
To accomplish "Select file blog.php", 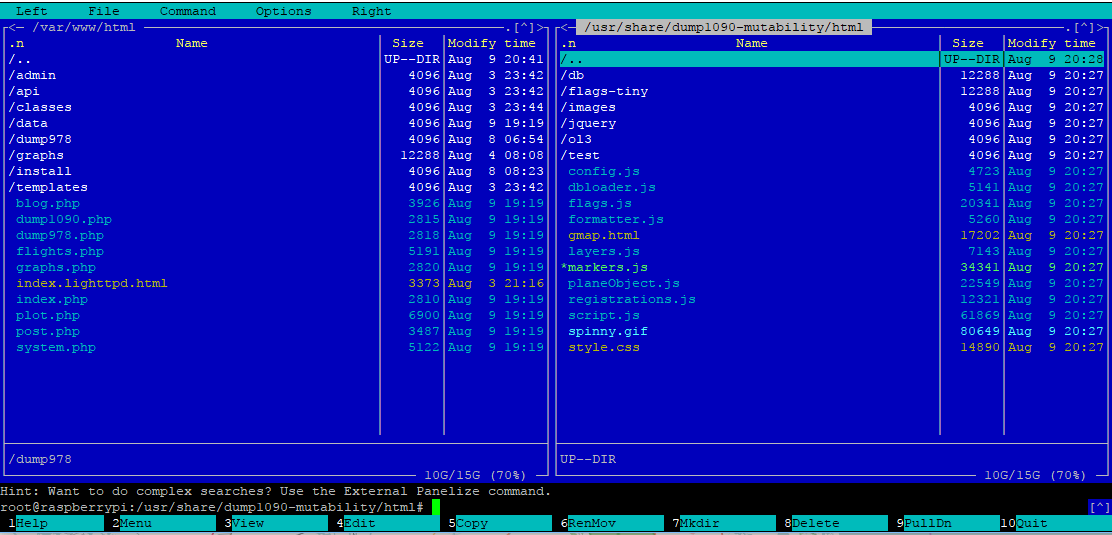I will pyautogui.click(x=276, y=204).
